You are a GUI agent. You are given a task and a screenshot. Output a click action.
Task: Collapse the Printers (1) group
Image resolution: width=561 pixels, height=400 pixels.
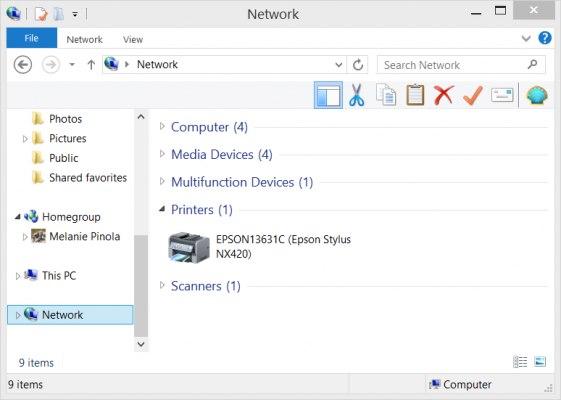tap(162, 209)
